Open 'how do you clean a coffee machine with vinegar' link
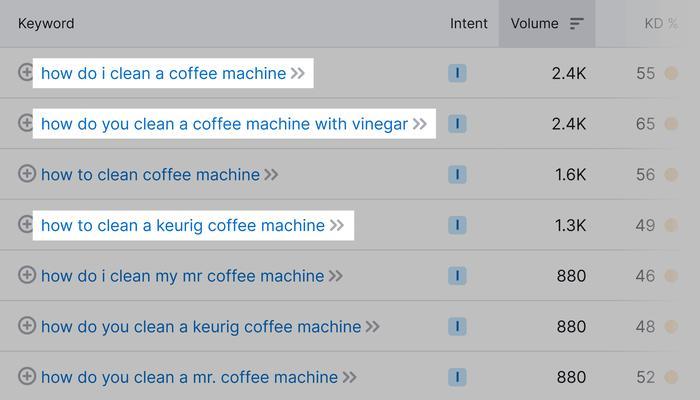The width and height of the screenshot is (700, 400). [x=224, y=124]
